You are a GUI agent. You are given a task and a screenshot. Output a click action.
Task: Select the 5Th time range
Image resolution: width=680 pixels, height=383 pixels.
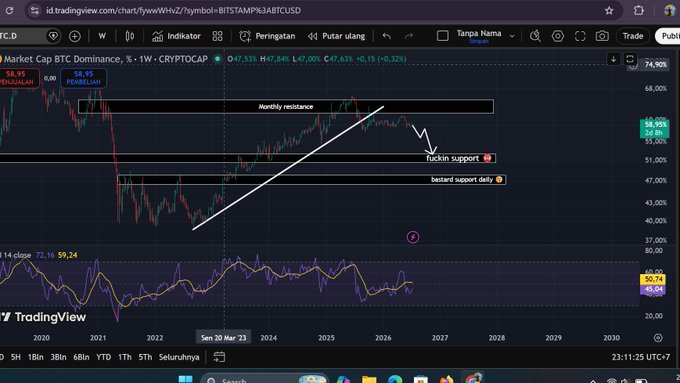pyautogui.click(x=145, y=357)
